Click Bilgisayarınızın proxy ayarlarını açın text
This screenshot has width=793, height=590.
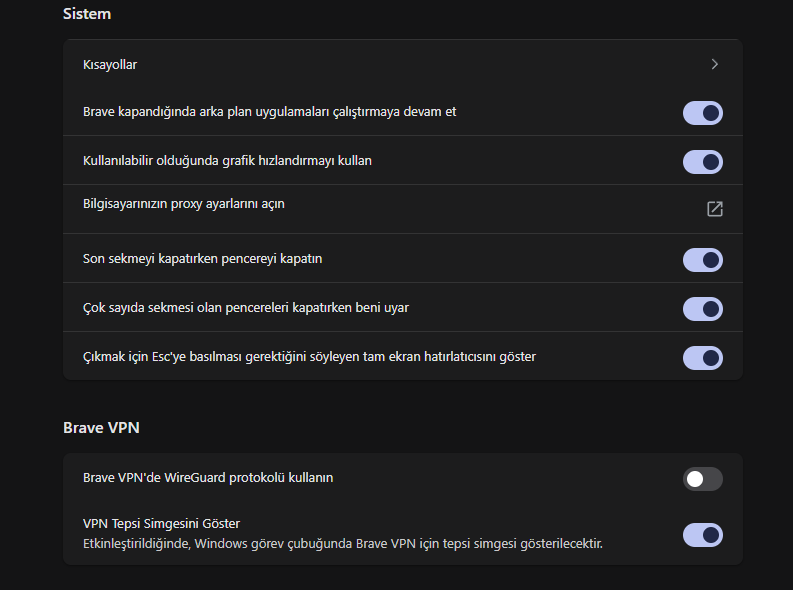tap(184, 204)
